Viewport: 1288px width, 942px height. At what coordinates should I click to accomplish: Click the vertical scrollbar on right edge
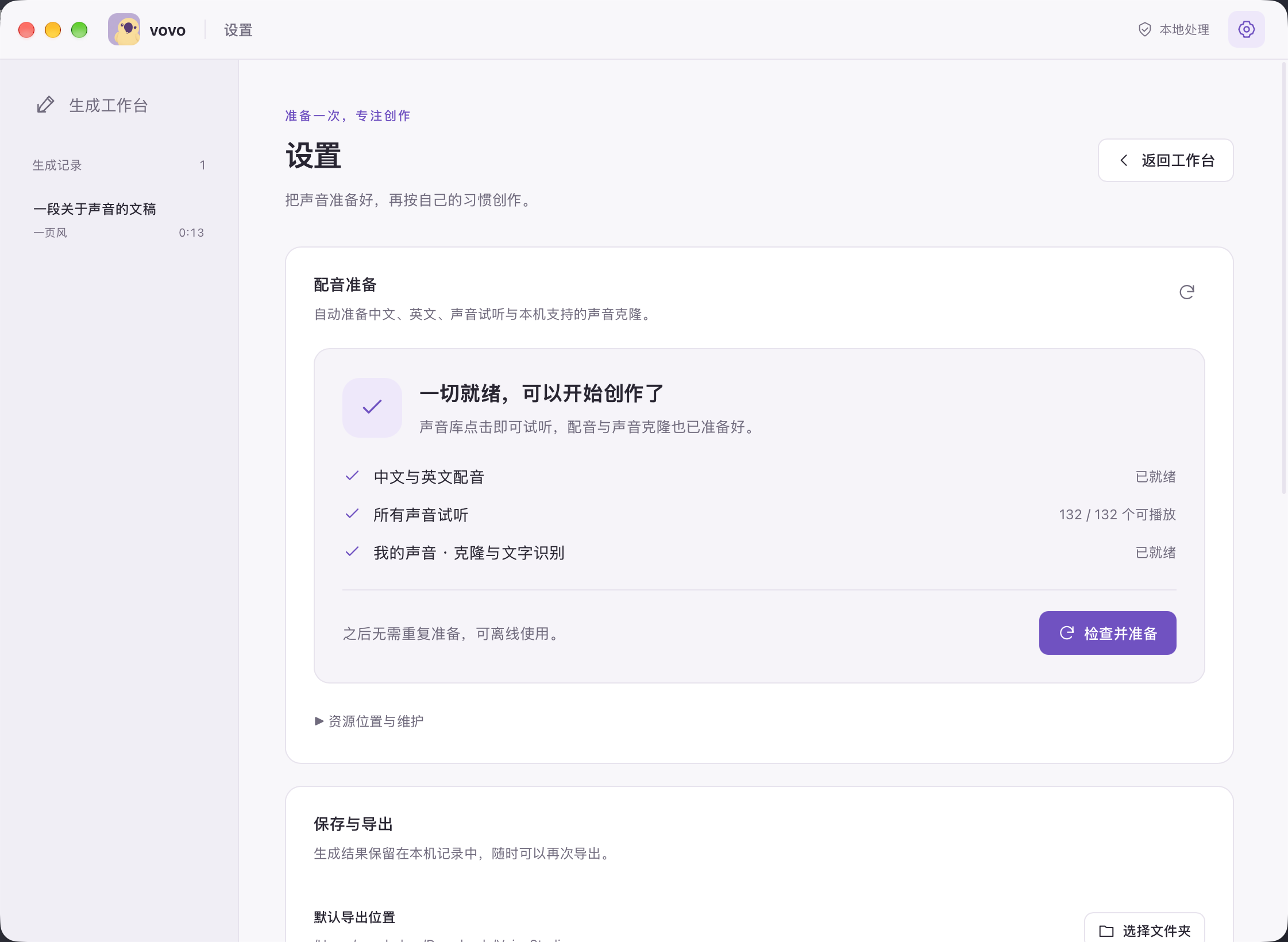(1284, 279)
